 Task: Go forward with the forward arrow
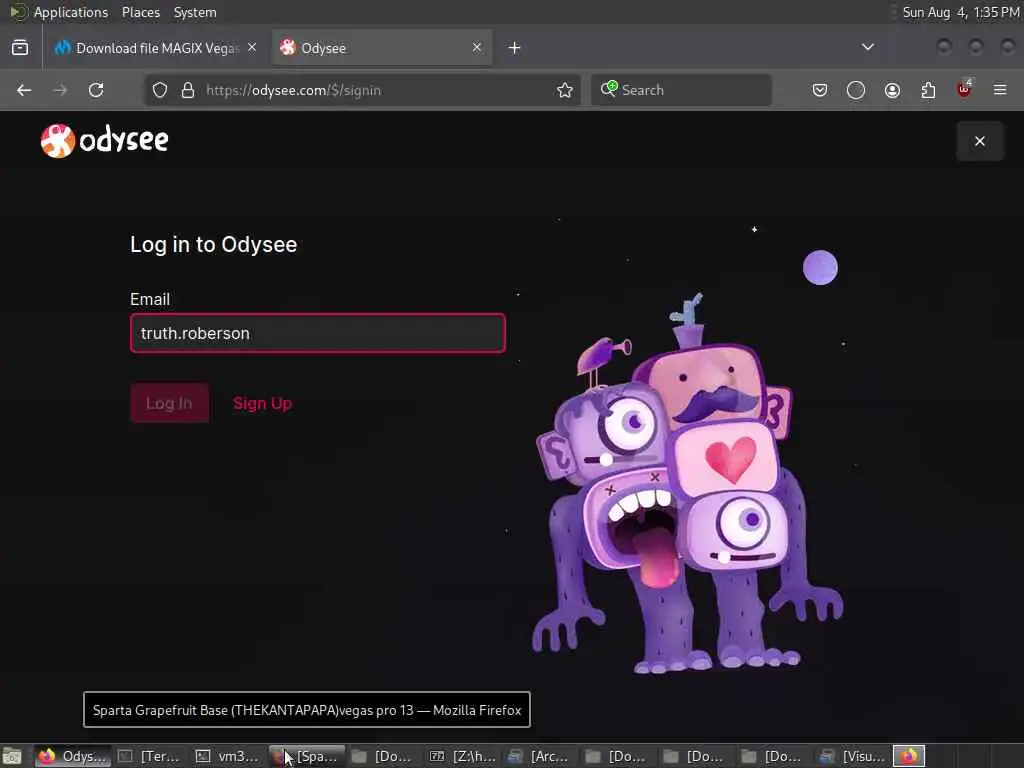[60, 90]
